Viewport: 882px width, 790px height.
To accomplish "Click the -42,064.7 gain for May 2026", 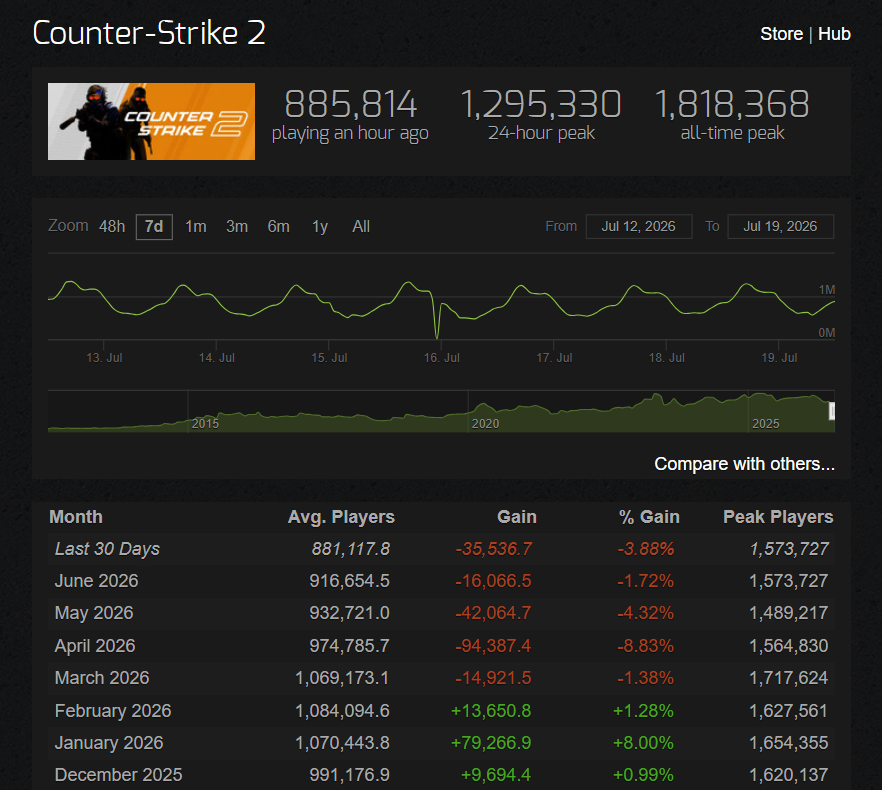I will 493,613.
